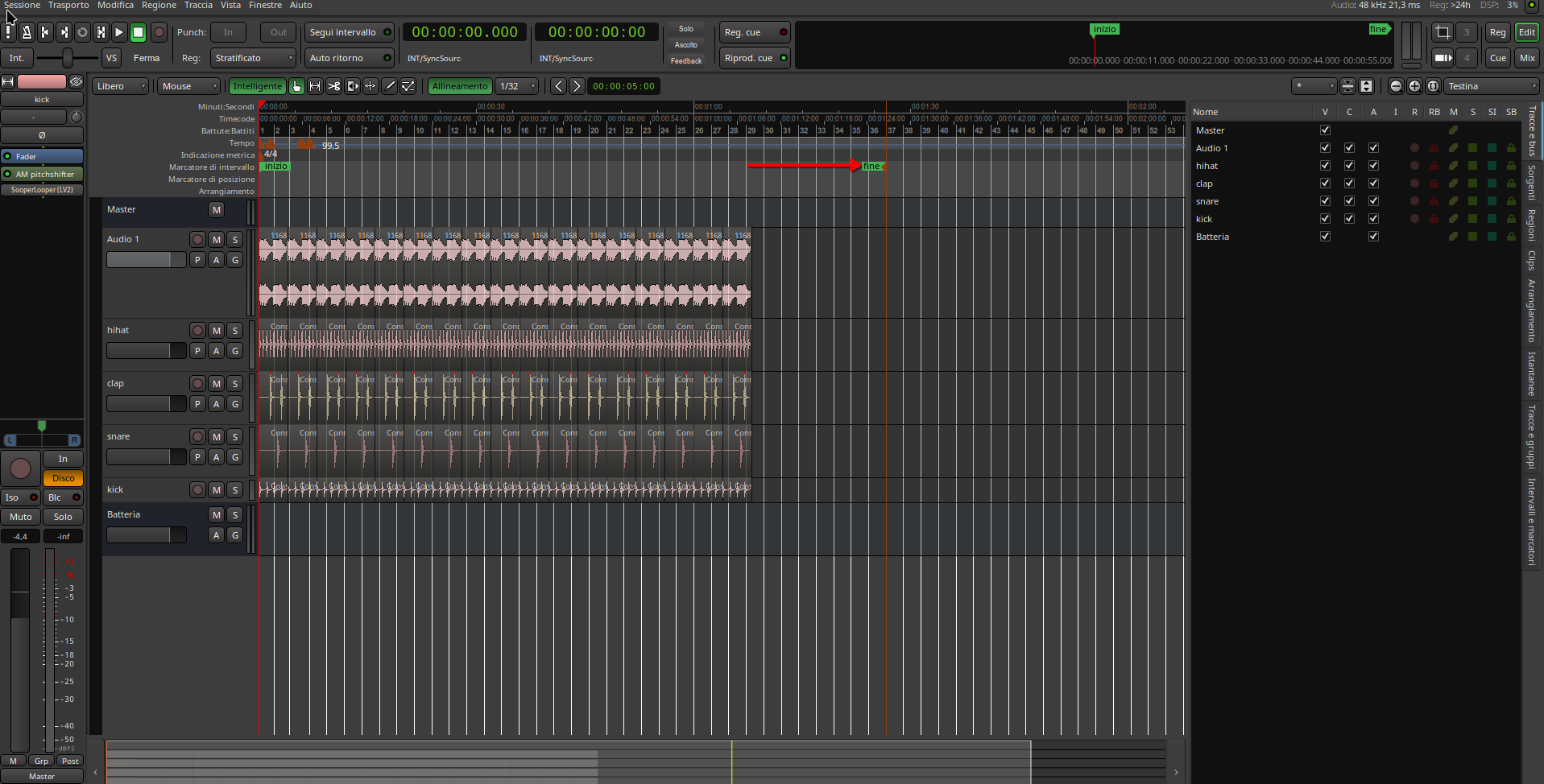Screen dimensions: 1544x784
Task: Click the Audio 1 track fader
Action: tap(146, 260)
